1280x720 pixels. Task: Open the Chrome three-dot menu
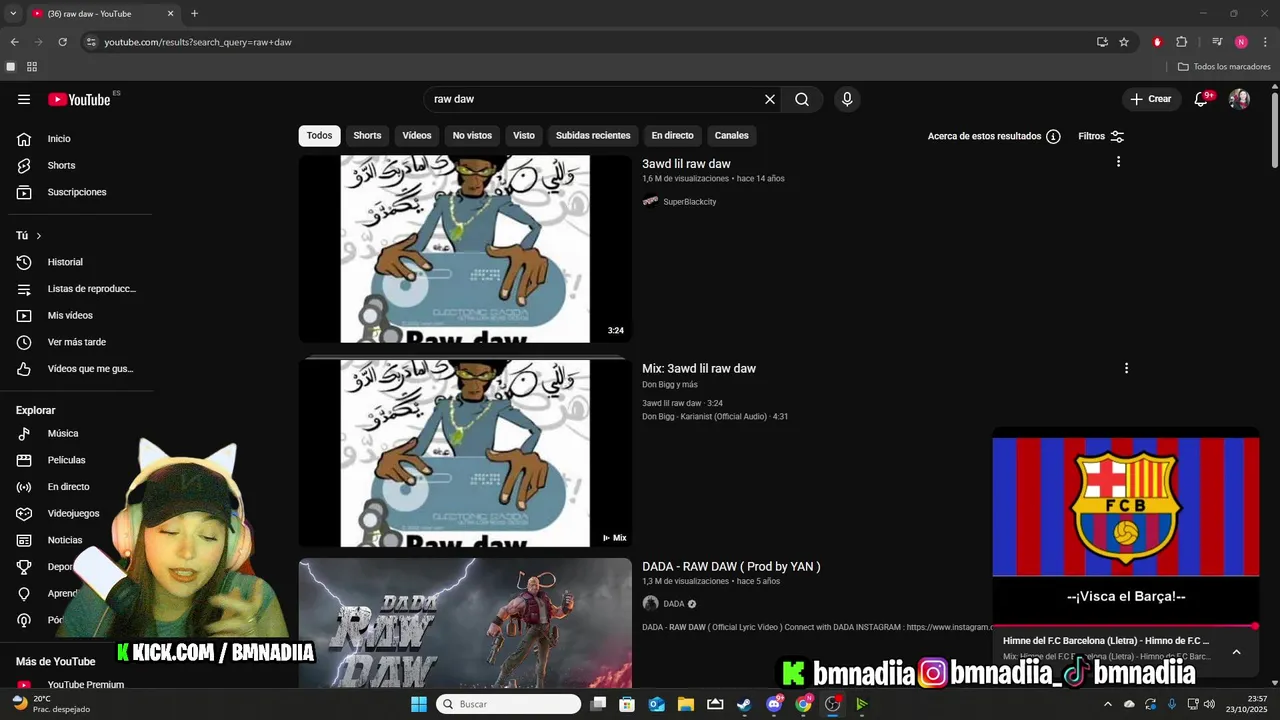[x=1266, y=42]
